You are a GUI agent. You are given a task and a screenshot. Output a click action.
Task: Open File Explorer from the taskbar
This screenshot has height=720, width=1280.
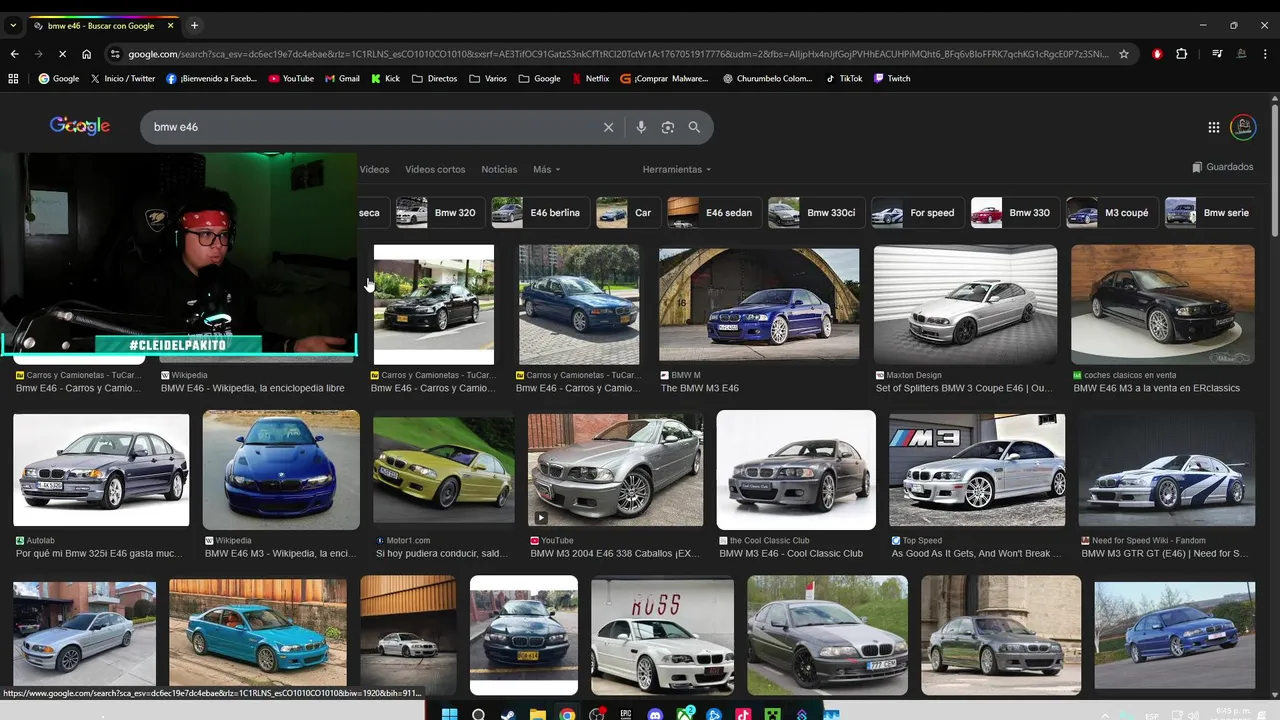point(538,714)
